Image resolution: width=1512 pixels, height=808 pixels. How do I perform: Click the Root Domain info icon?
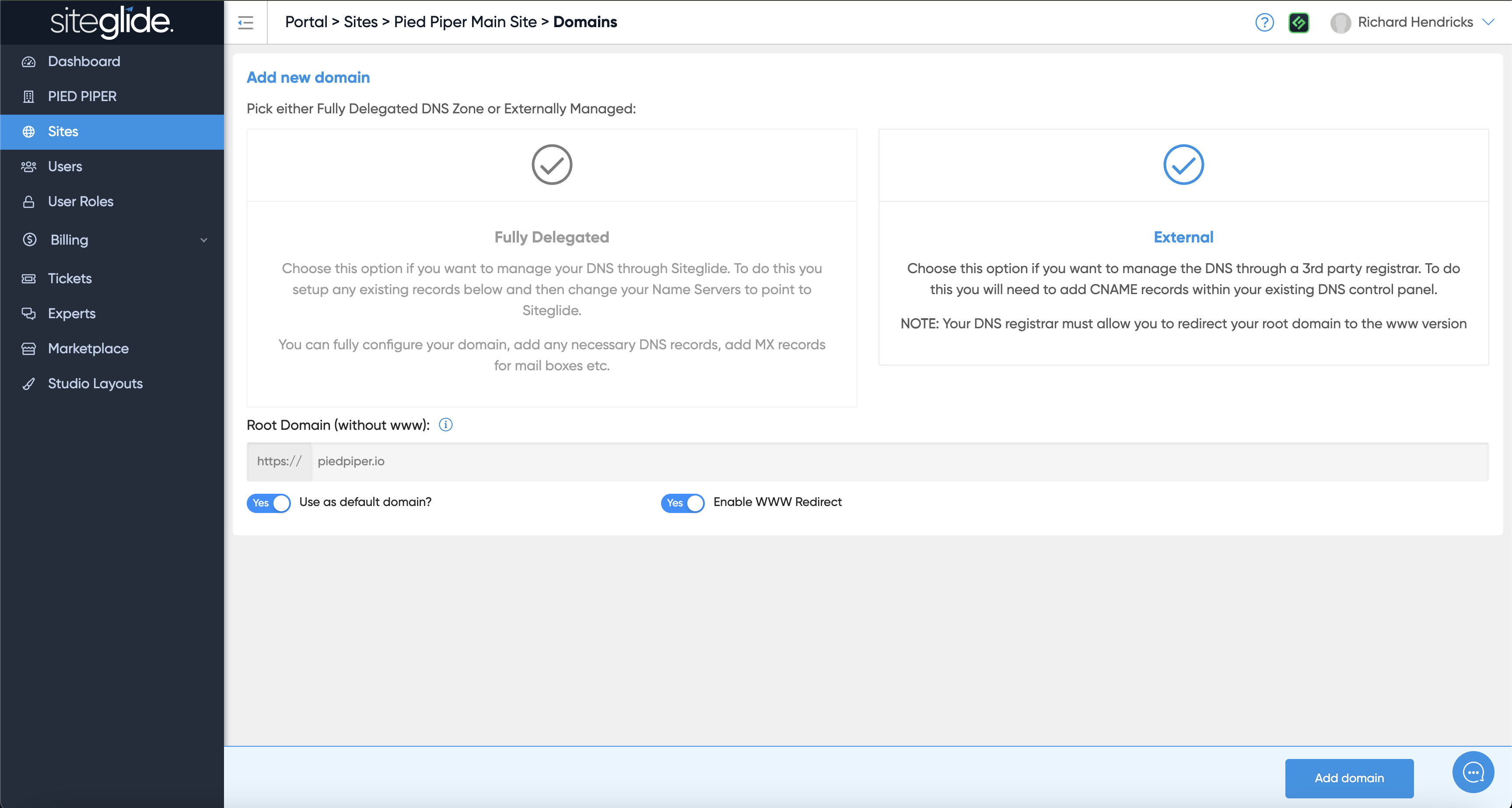pyautogui.click(x=445, y=425)
